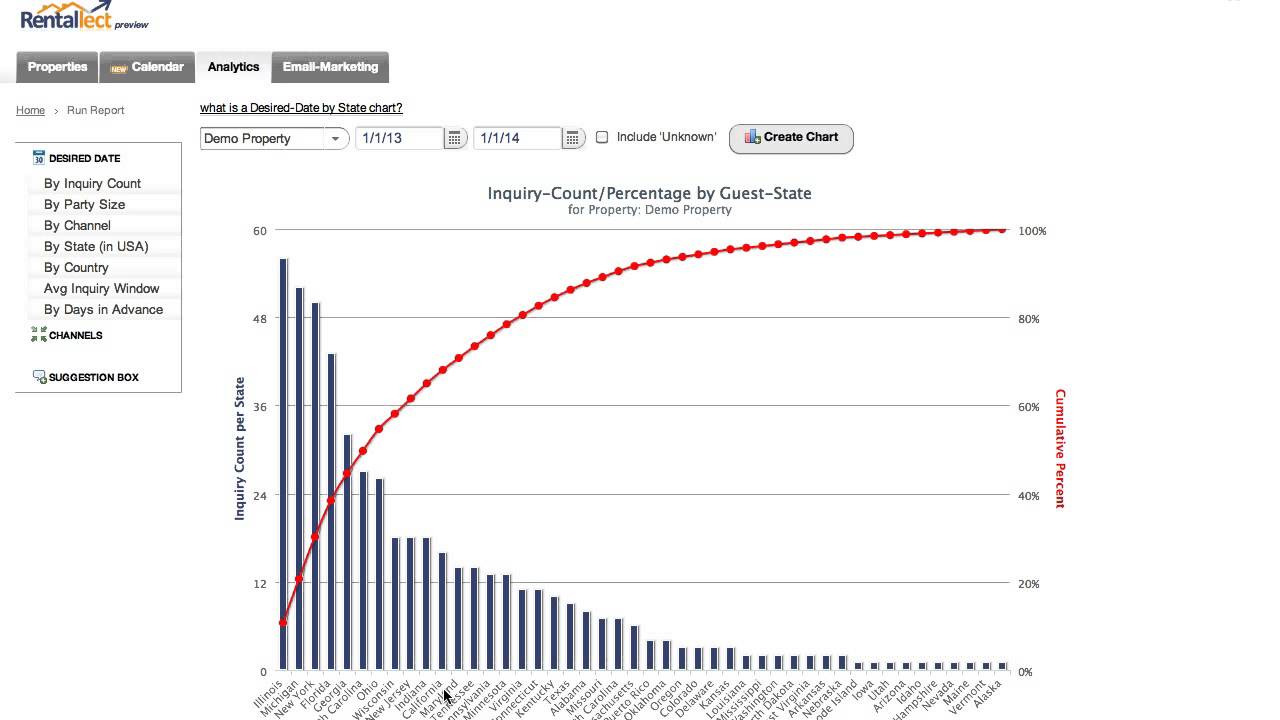The width and height of the screenshot is (1280, 720).
Task: Click the Cumulative Percent axis label
Action: 1060,449
